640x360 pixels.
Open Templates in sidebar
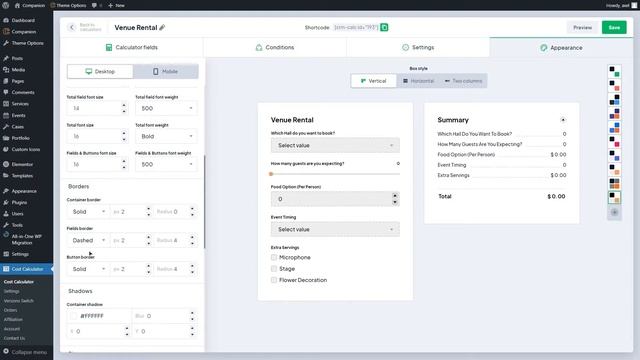pos(22,176)
